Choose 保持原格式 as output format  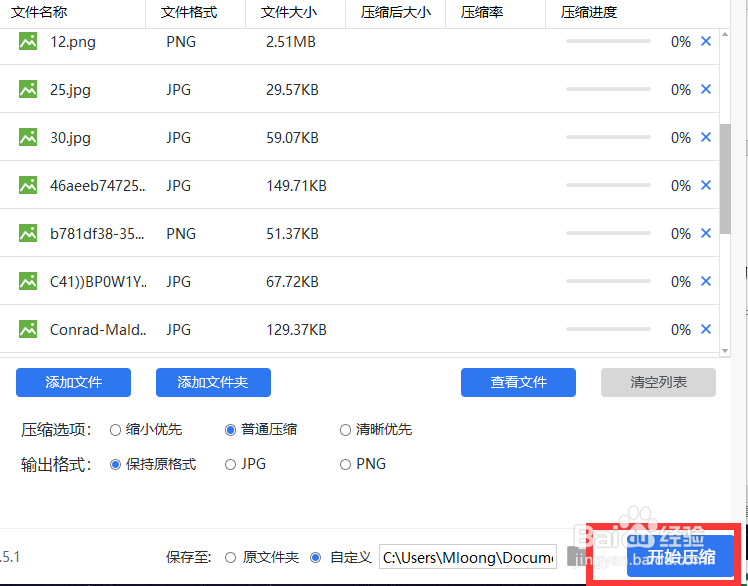[x=115, y=464]
